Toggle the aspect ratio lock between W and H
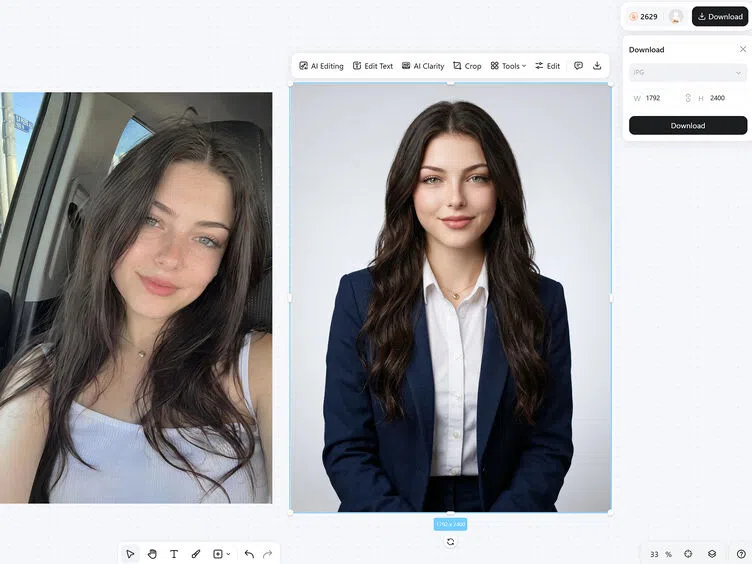 tap(688, 98)
